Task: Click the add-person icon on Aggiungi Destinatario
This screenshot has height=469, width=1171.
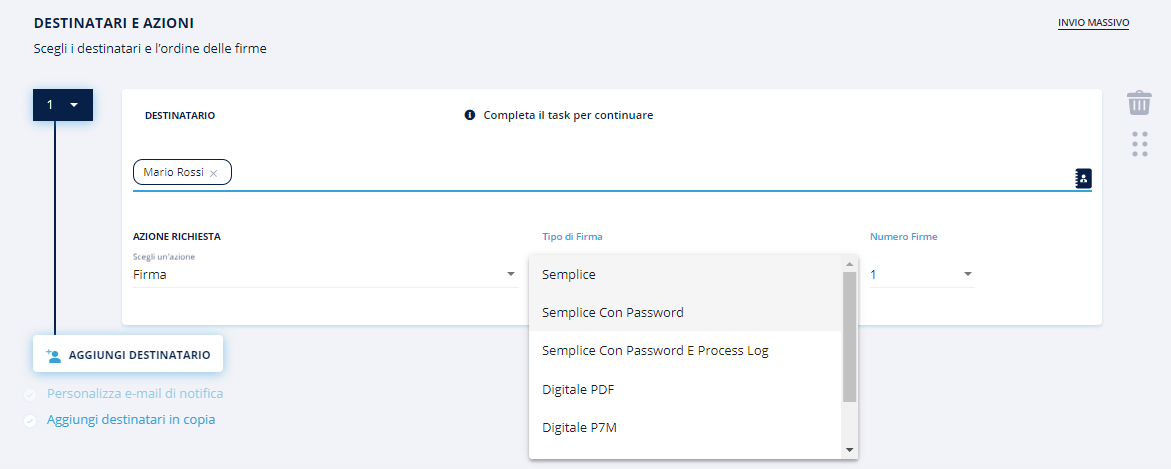Action: (54, 355)
